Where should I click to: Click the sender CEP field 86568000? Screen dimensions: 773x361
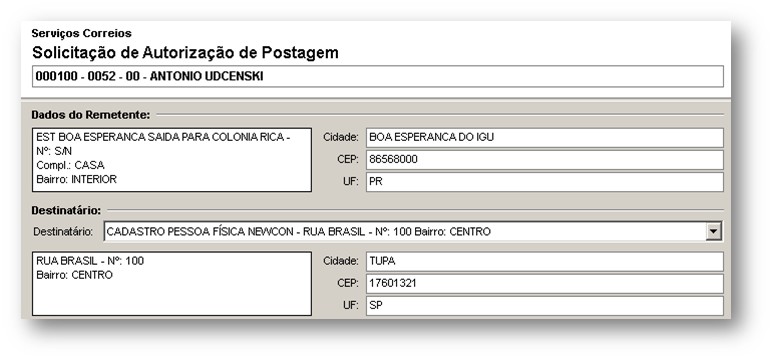pyautogui.click(x=545, y=160)
